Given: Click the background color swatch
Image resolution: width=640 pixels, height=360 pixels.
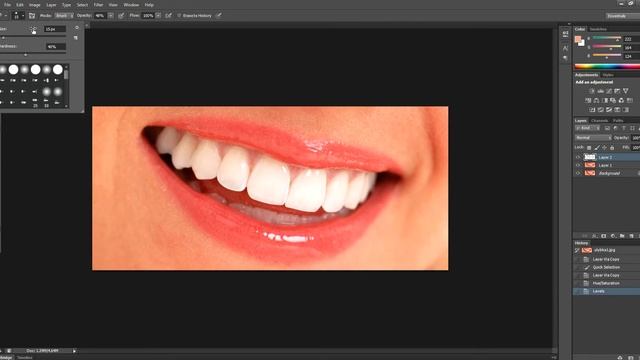Looking at the screenshot, I should pyautogui.click(x=582, y=43).
